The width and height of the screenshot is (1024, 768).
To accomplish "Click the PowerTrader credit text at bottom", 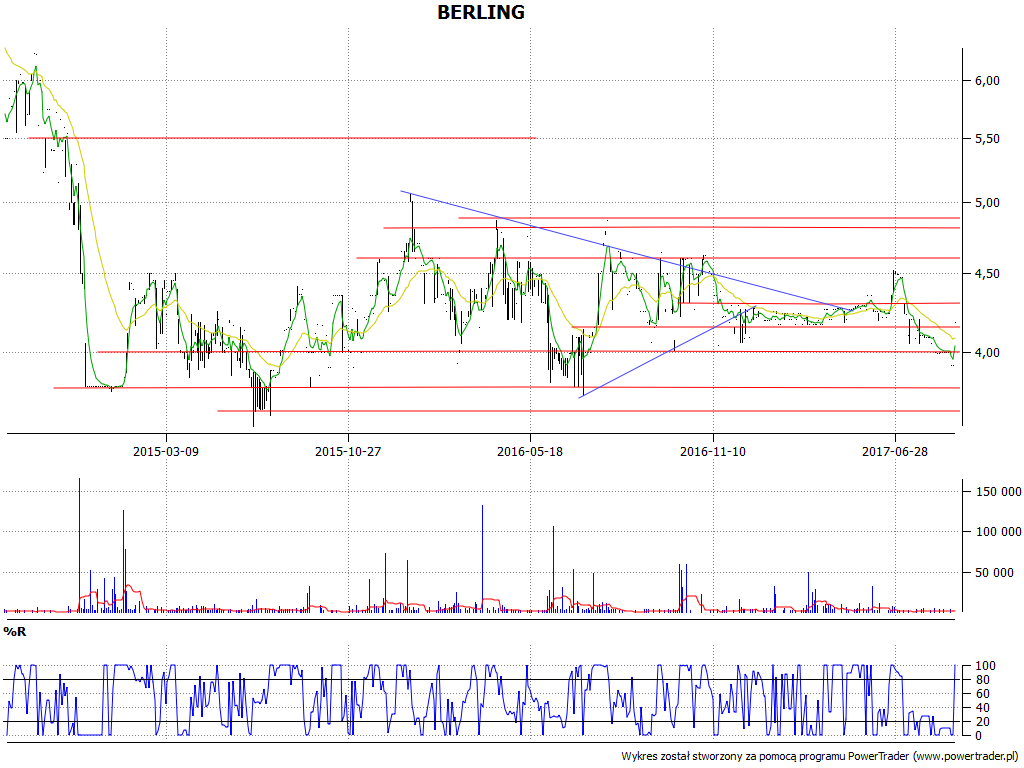I will [822, 756].
